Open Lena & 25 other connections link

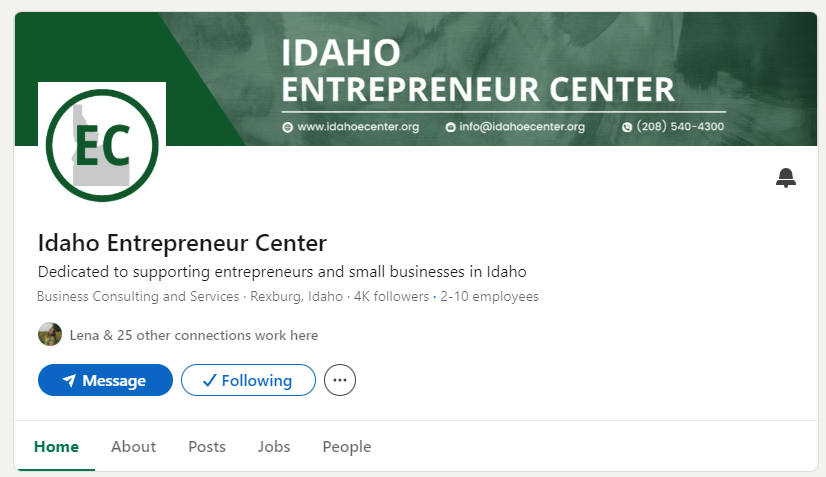(194, 335)
